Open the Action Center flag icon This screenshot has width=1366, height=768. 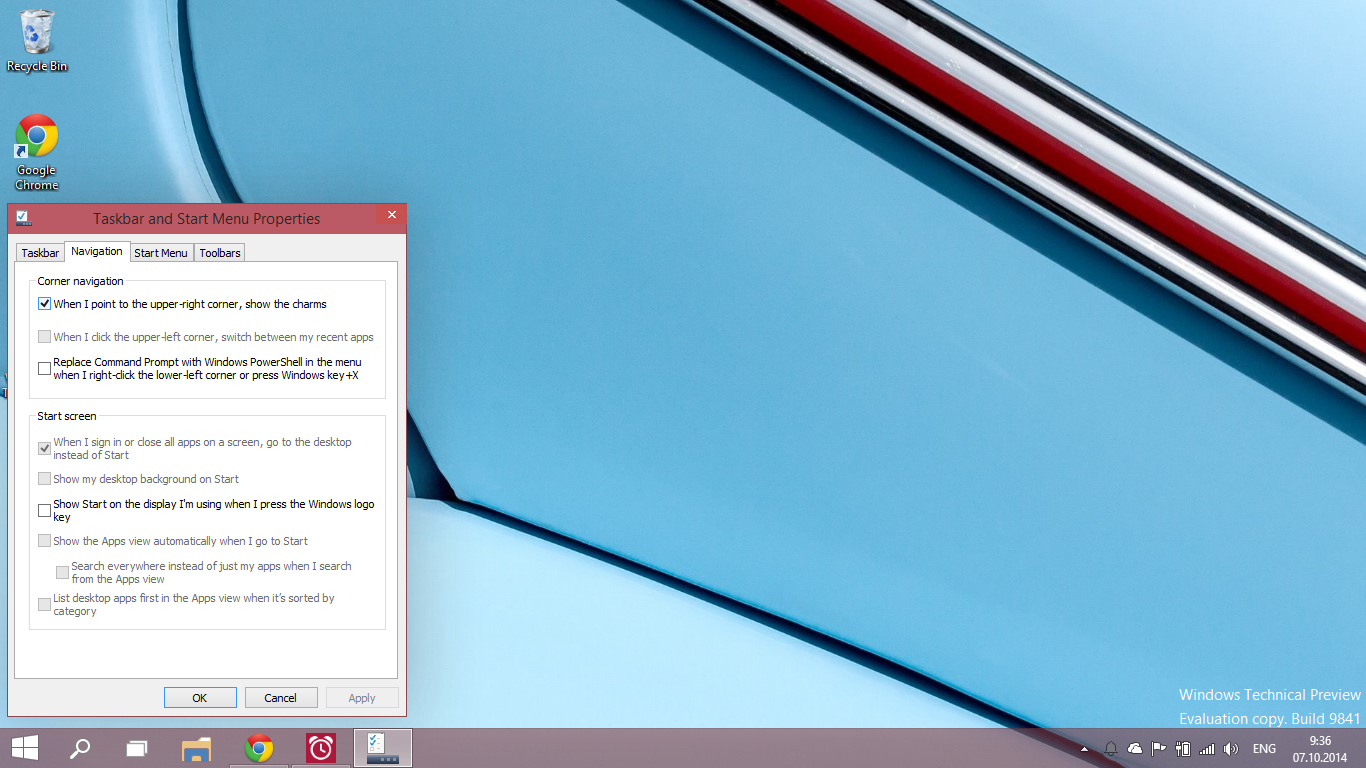click(1159, 748)
